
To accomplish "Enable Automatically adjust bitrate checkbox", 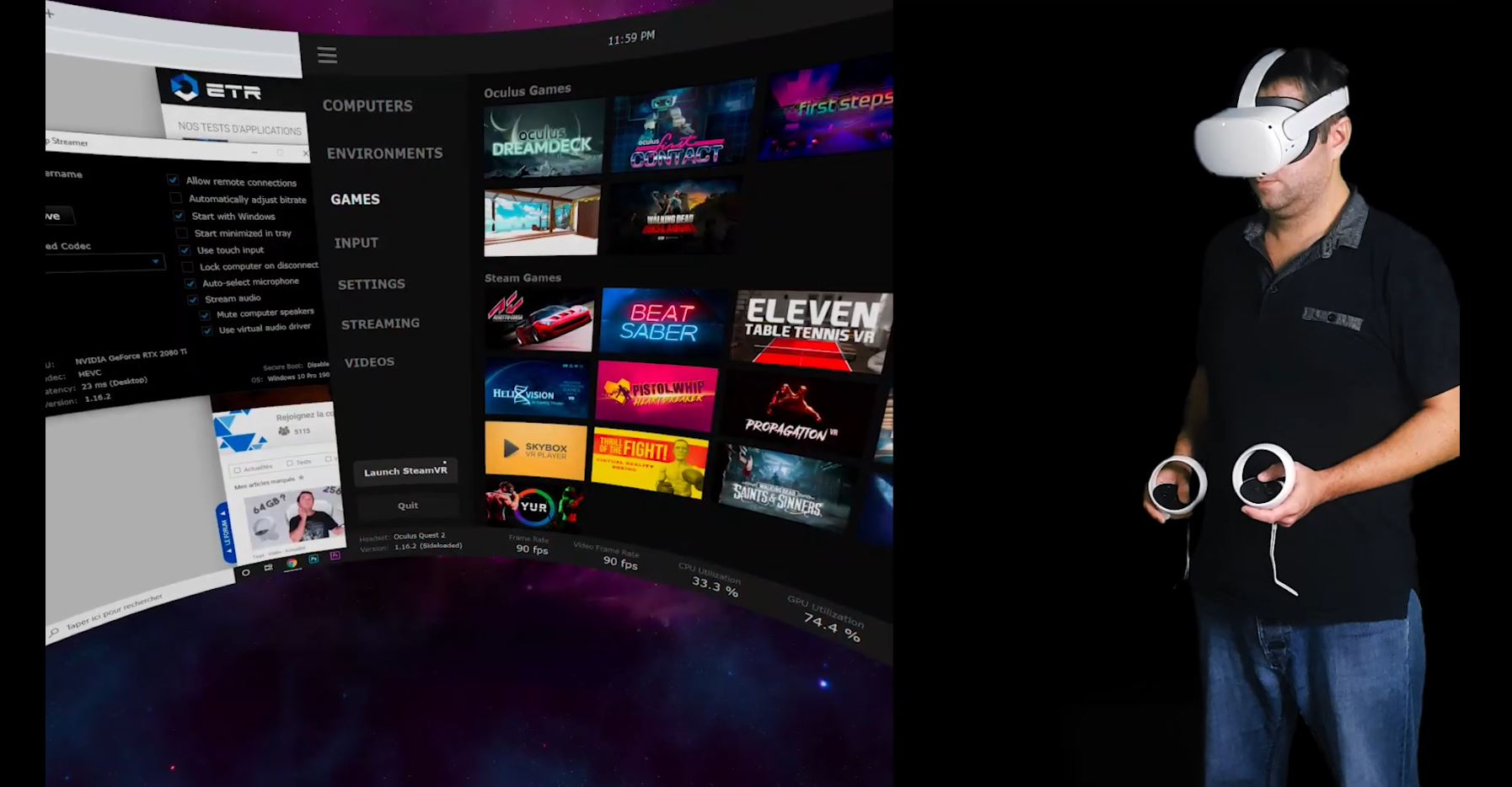I will point(175,198).
